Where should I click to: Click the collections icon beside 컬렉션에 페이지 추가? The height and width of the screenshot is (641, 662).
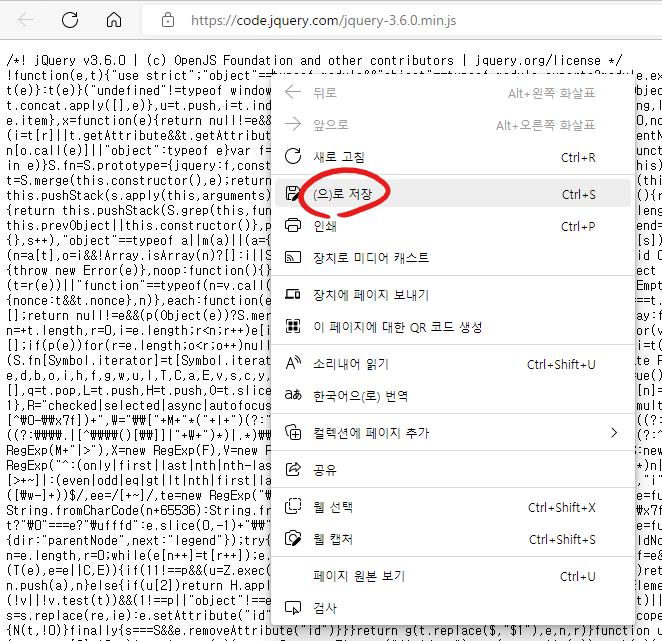pos(293,432)
